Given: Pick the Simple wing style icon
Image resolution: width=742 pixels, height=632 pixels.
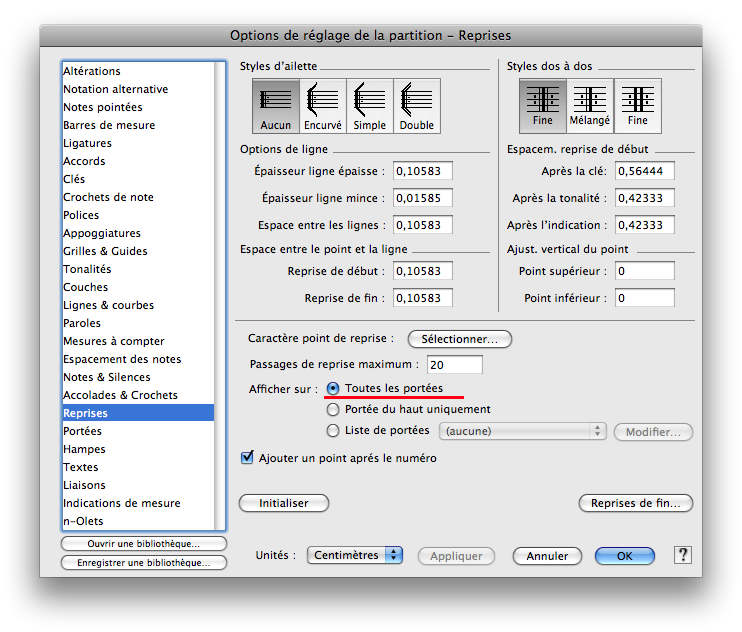Looking at the screenshot, I should click(x=369, y=105).
